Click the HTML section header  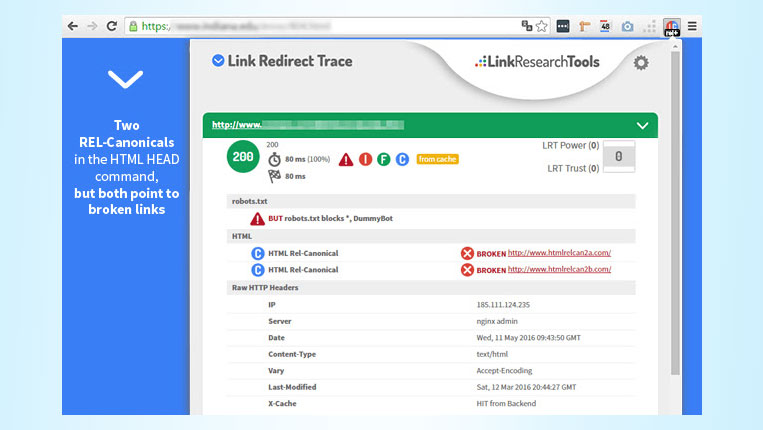pos(431,236)
